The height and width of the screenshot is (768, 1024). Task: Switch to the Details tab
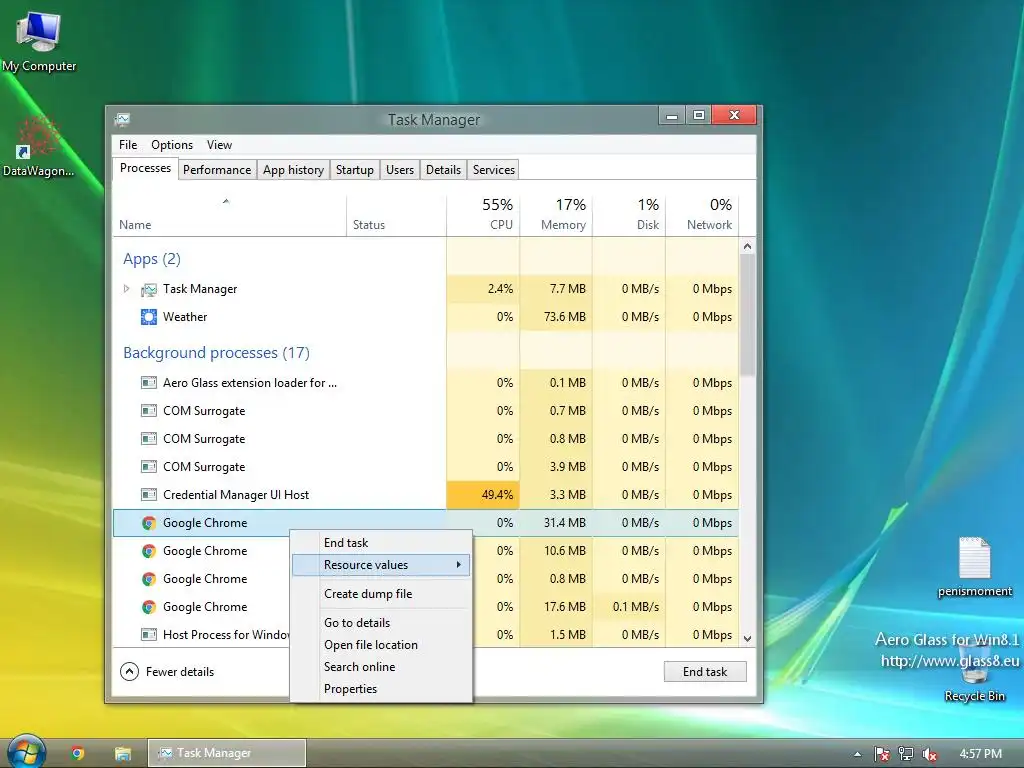pos(443,170)
